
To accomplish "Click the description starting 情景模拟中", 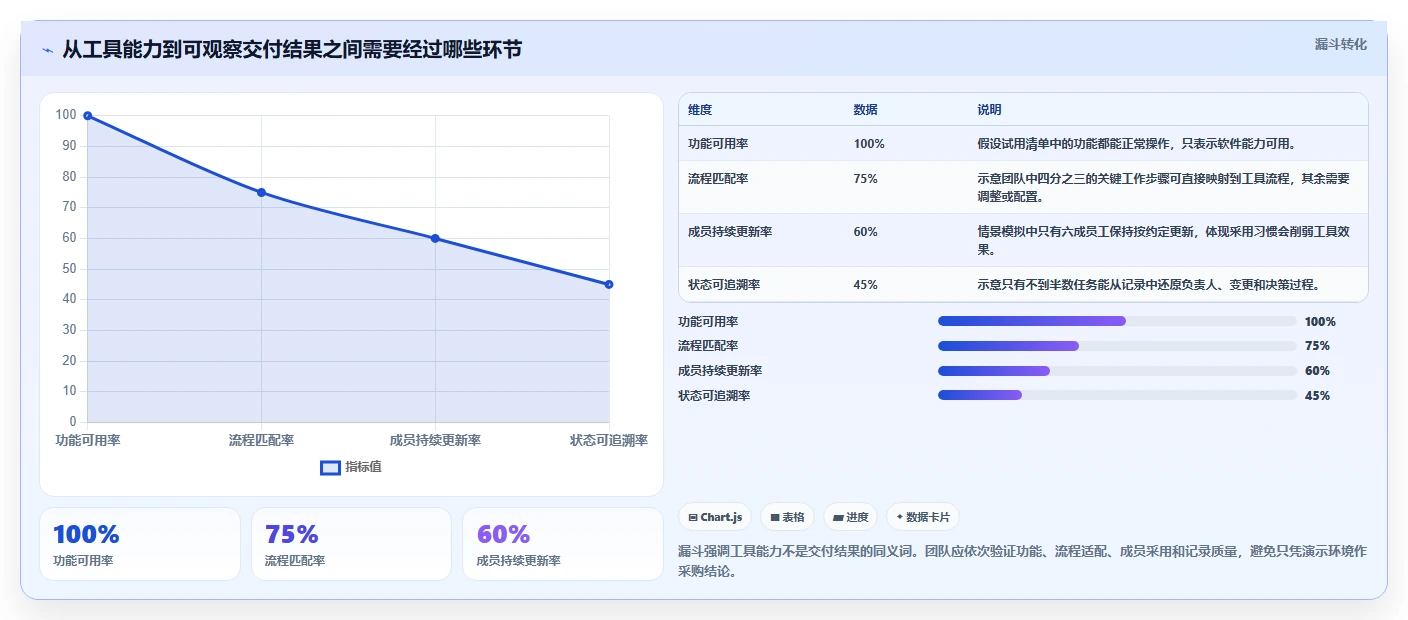I will pyautogui.click(x=1164, y=241).
